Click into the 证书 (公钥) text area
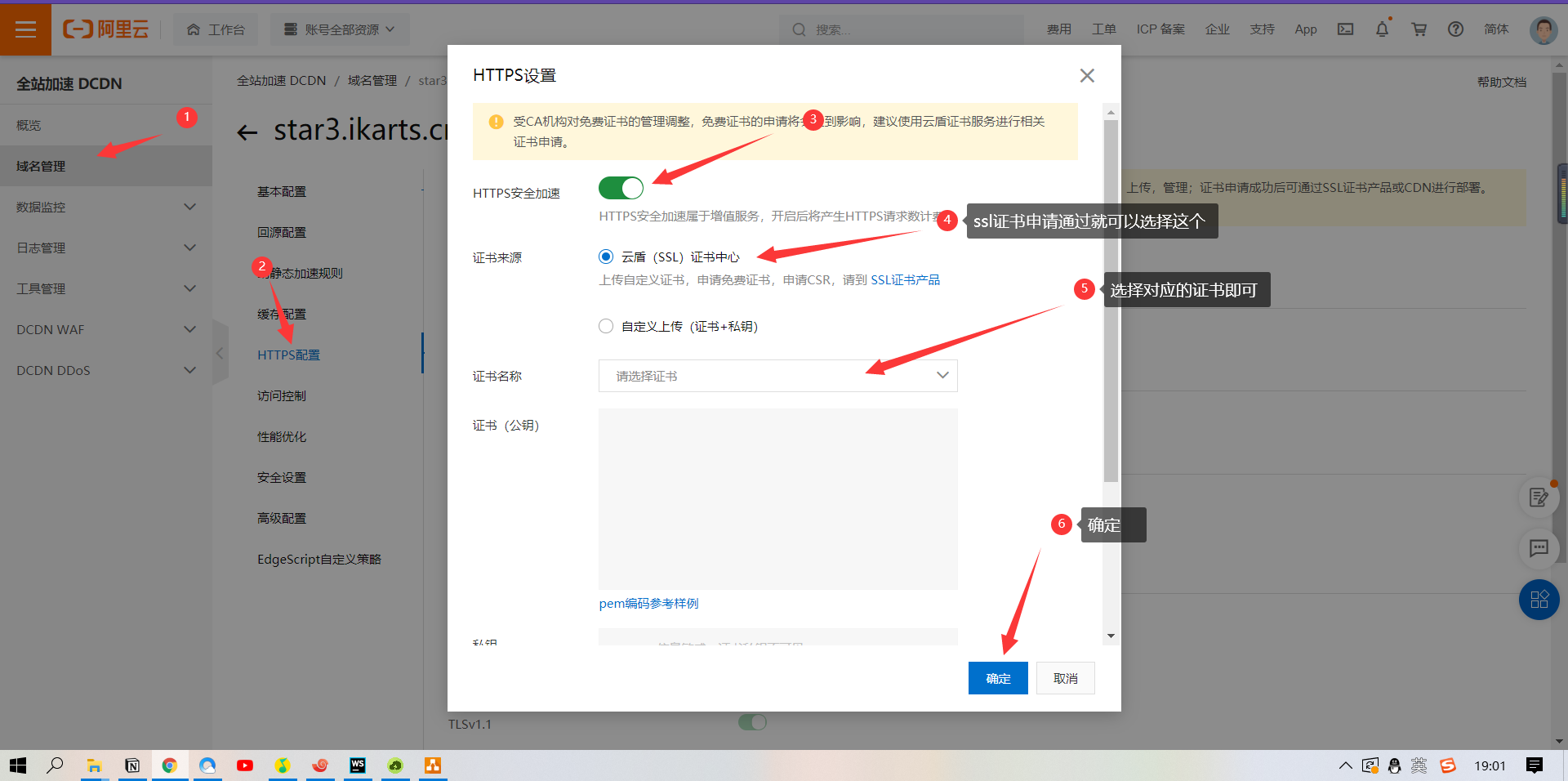 pyautogui.click(x=777, y=498)
